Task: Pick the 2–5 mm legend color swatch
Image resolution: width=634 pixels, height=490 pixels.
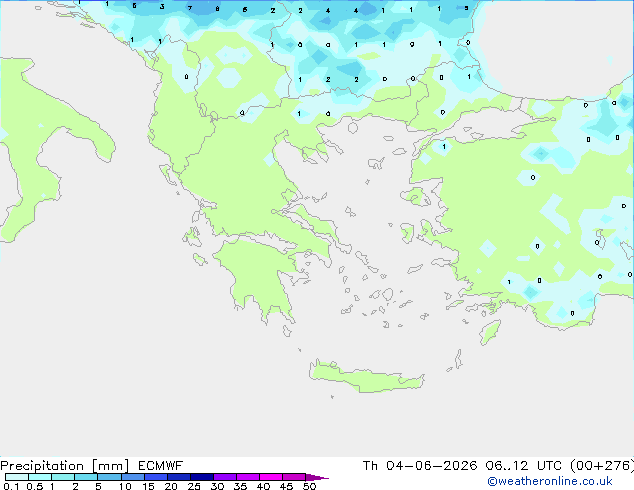Action: (86, 477)
